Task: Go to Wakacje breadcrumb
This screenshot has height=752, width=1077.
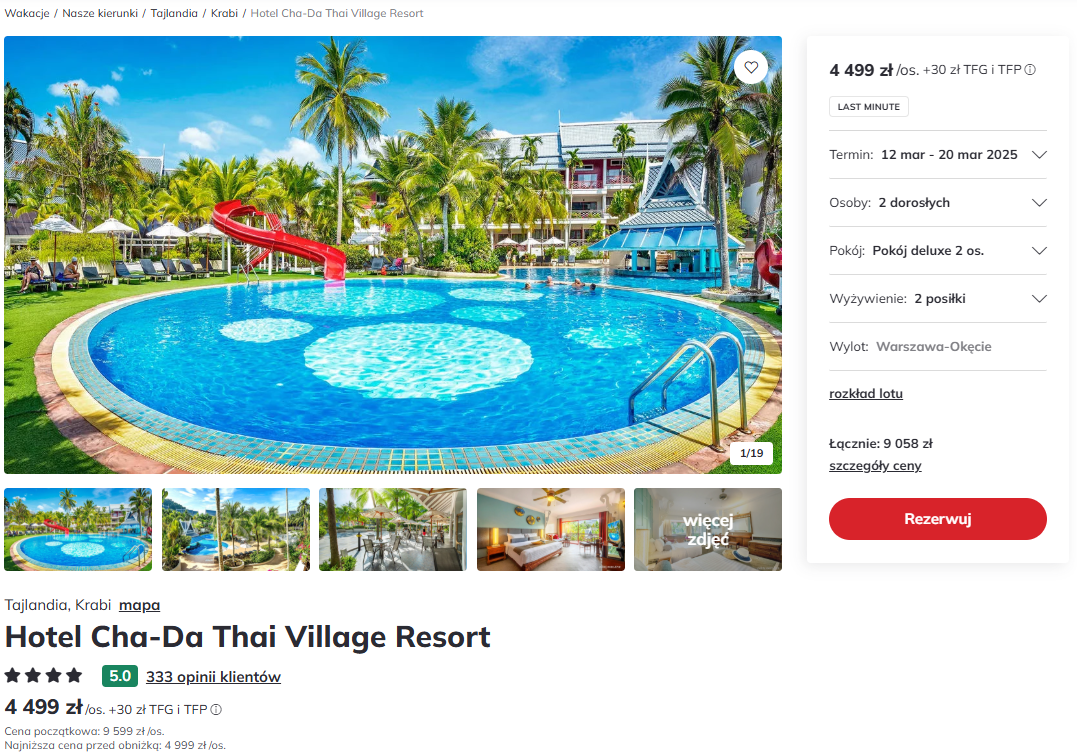Action: [x=27, y=13]
